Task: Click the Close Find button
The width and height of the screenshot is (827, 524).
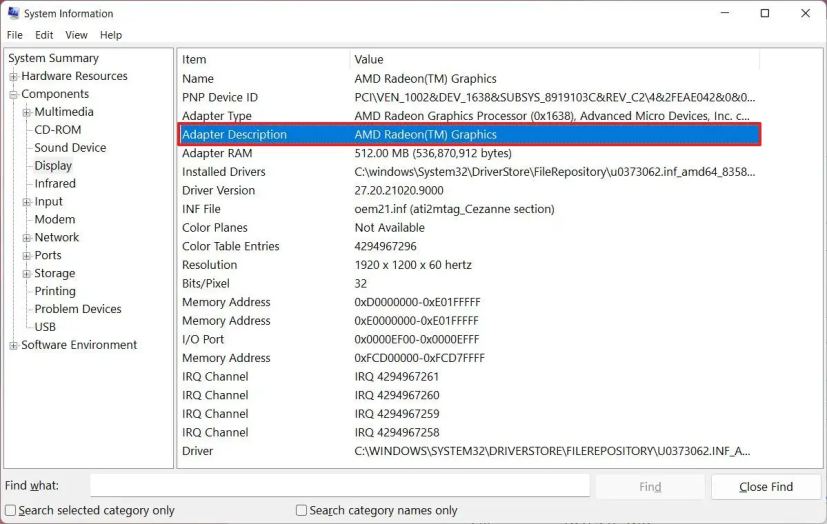Action: (766, 487)
